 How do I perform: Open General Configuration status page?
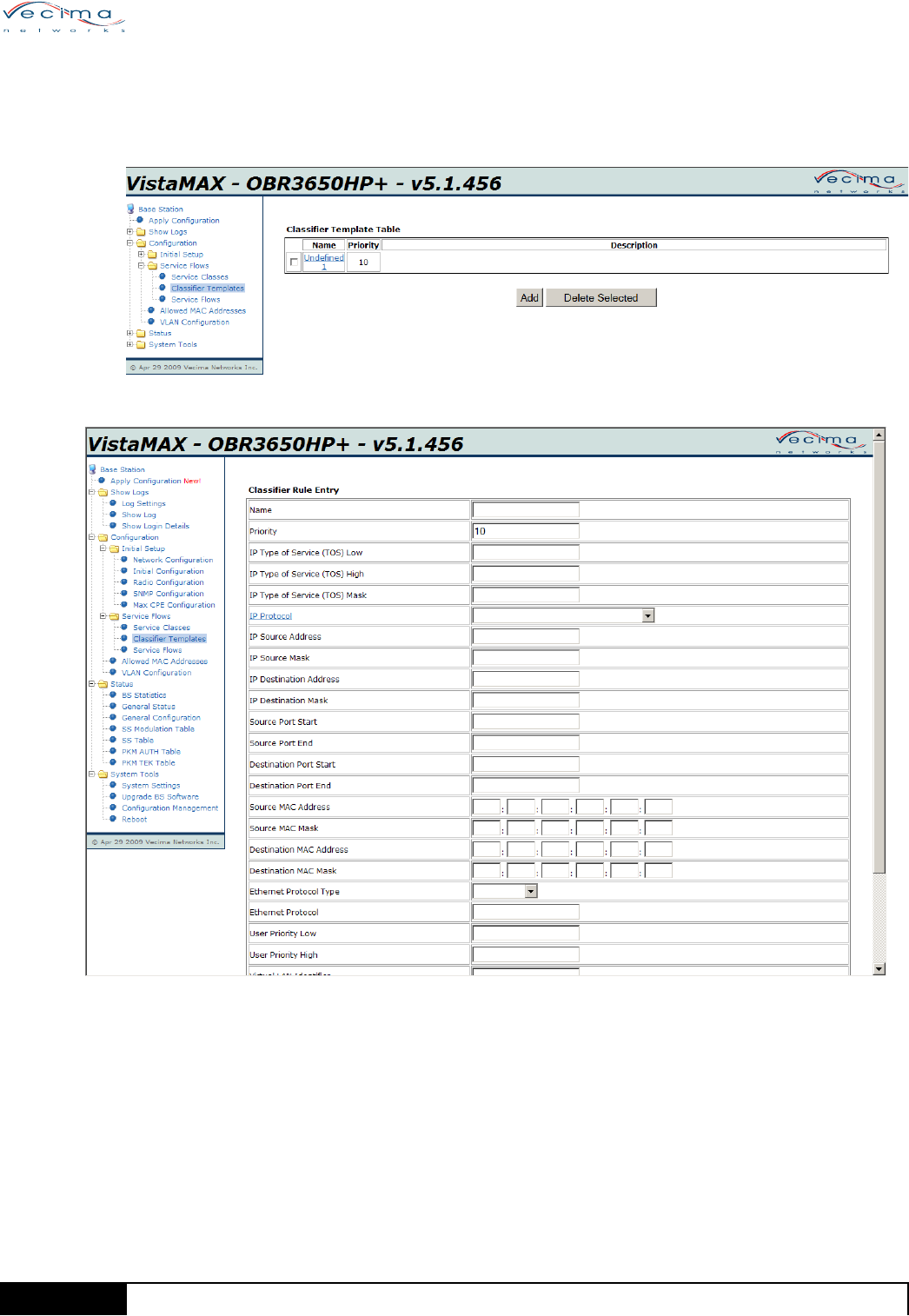click(161, 718)
